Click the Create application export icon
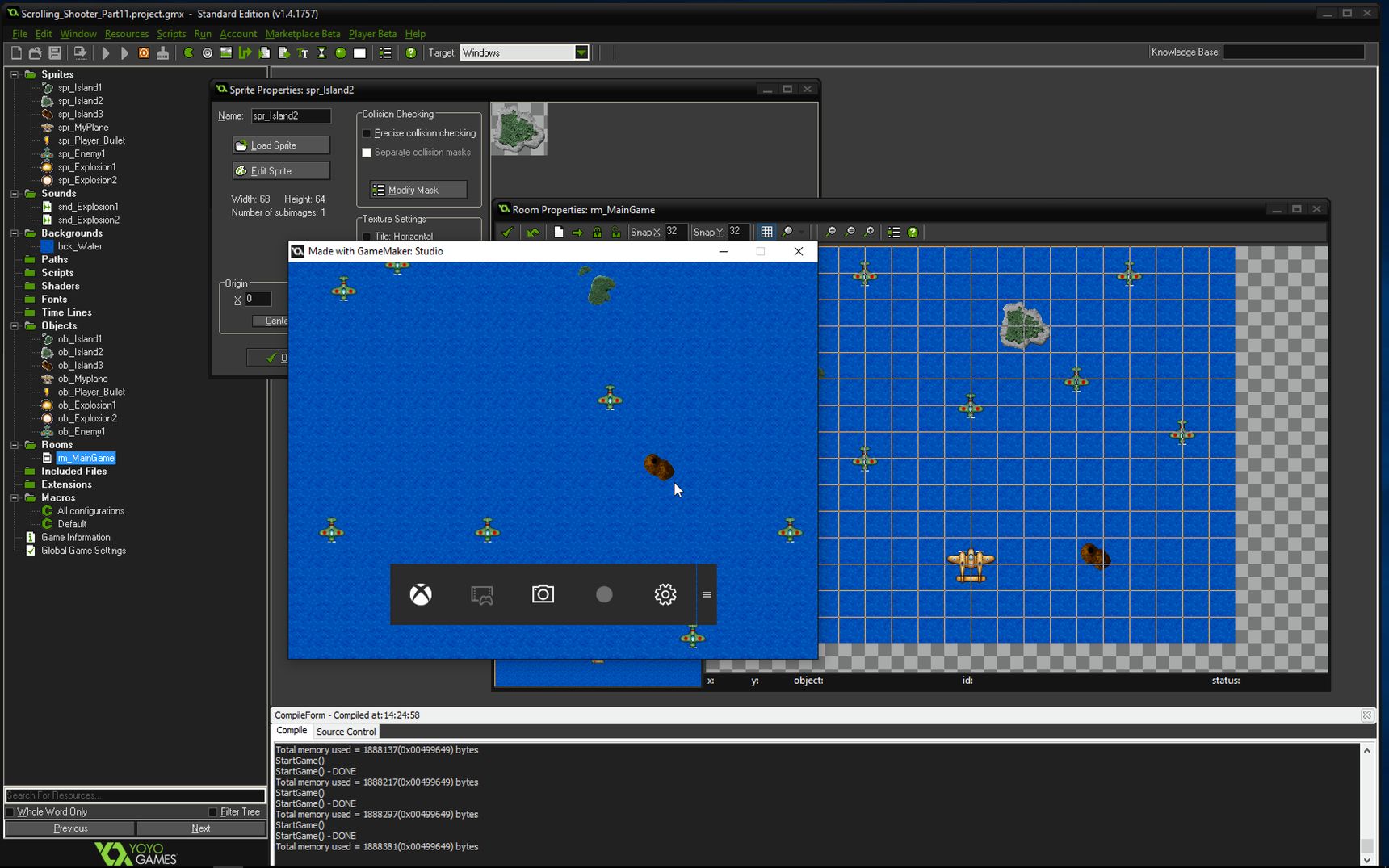The width and height of the screenshot is (1389, 868). pyautogui.click(x=80, y=53)
